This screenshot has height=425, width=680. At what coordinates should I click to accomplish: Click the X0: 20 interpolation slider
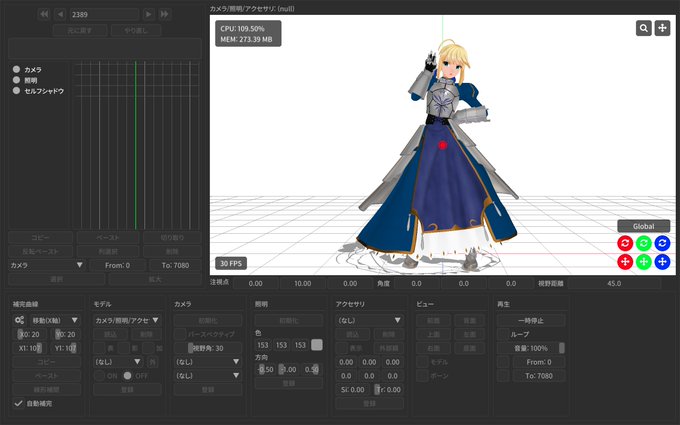[x=29, y=334]
